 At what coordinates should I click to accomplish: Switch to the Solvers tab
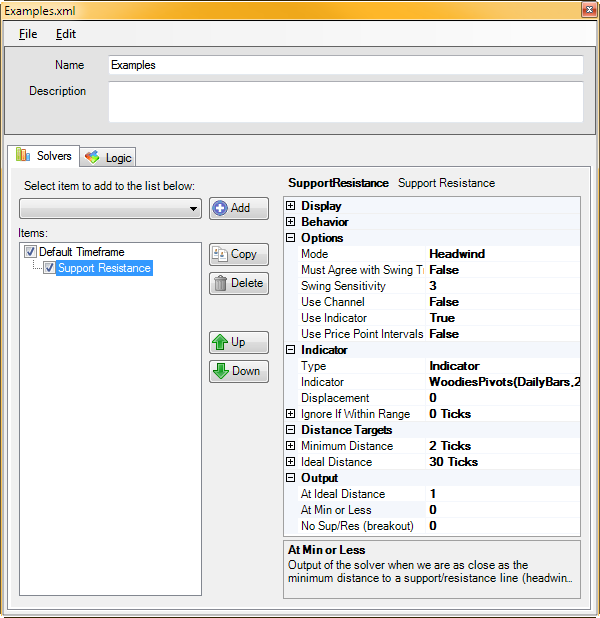pos(43,156)
